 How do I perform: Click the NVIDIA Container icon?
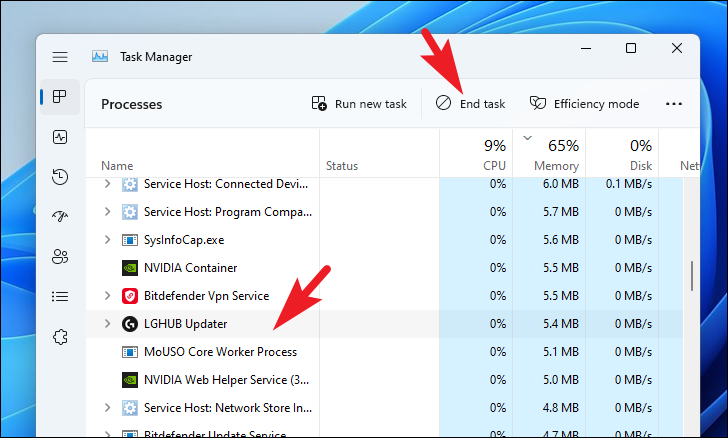130,268
